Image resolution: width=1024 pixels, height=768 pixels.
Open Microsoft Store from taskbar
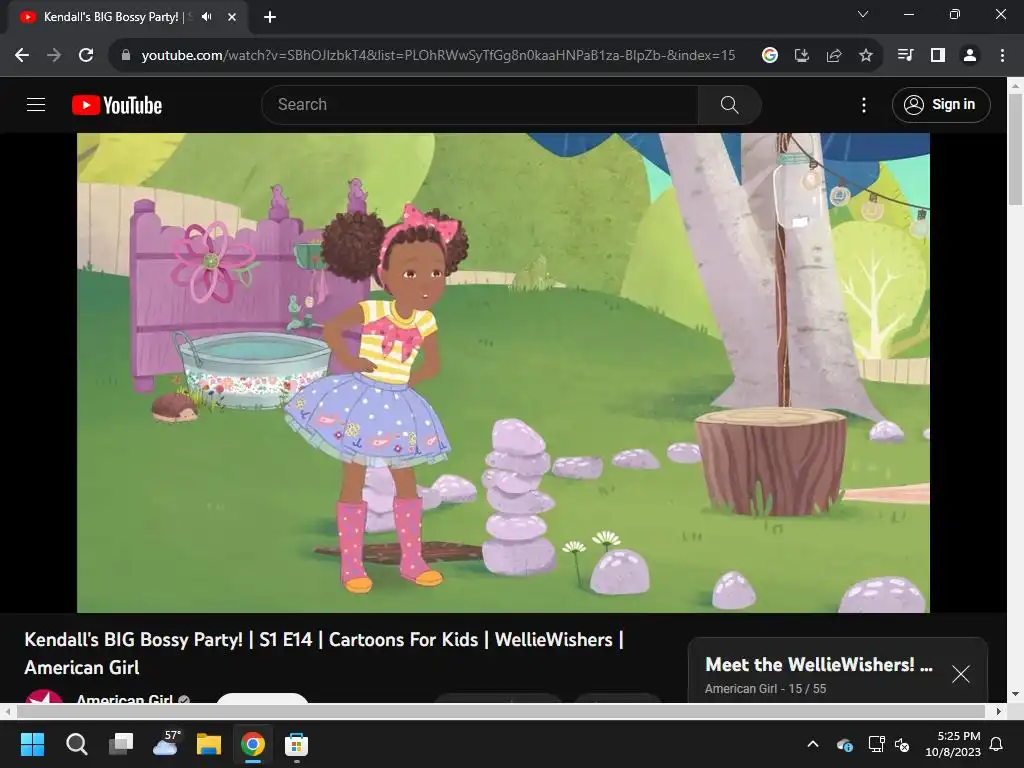[x=296, y=744]
